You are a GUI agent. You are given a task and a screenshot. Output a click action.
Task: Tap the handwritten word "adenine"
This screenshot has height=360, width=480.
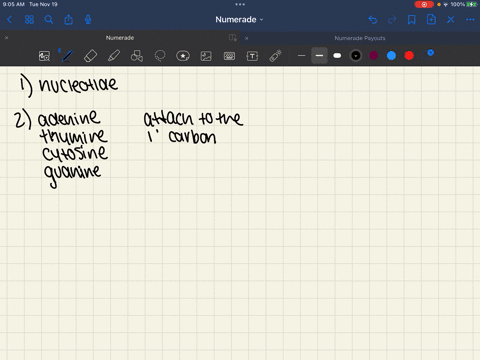coord(69,118)
